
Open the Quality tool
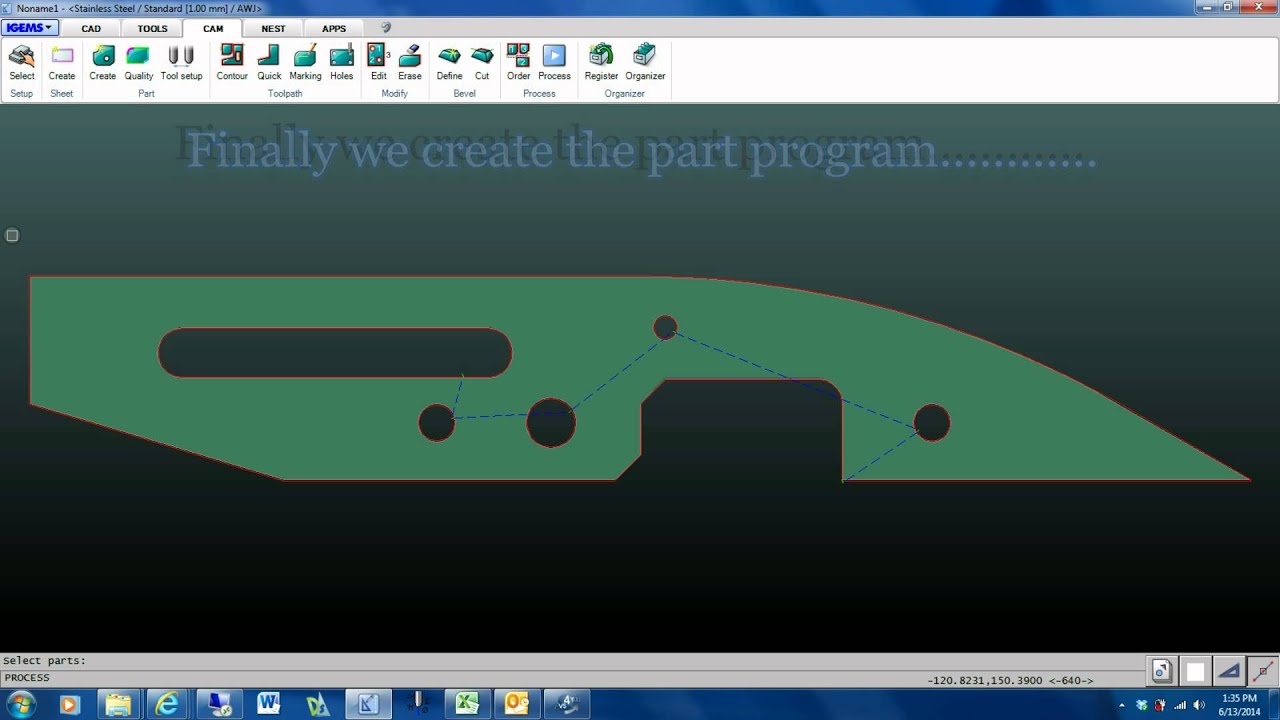click(x=138, y=62)
